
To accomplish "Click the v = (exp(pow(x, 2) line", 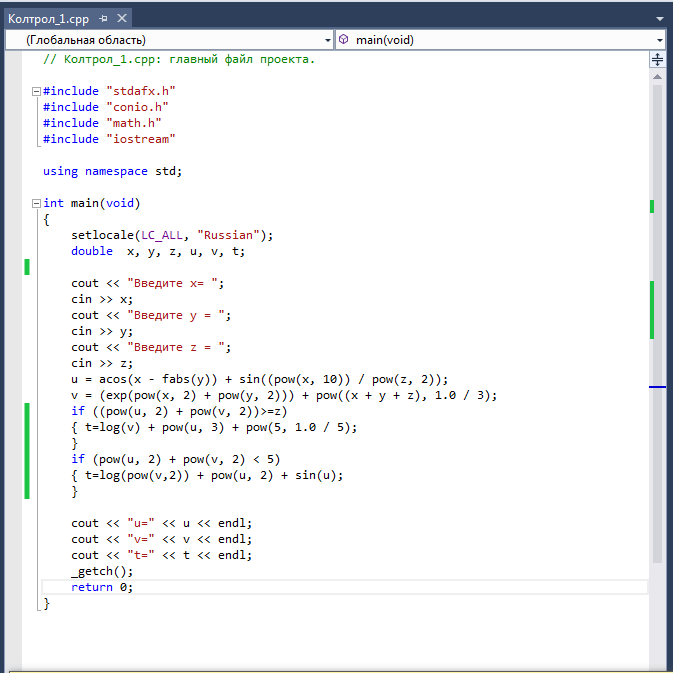I will [284, 395].
